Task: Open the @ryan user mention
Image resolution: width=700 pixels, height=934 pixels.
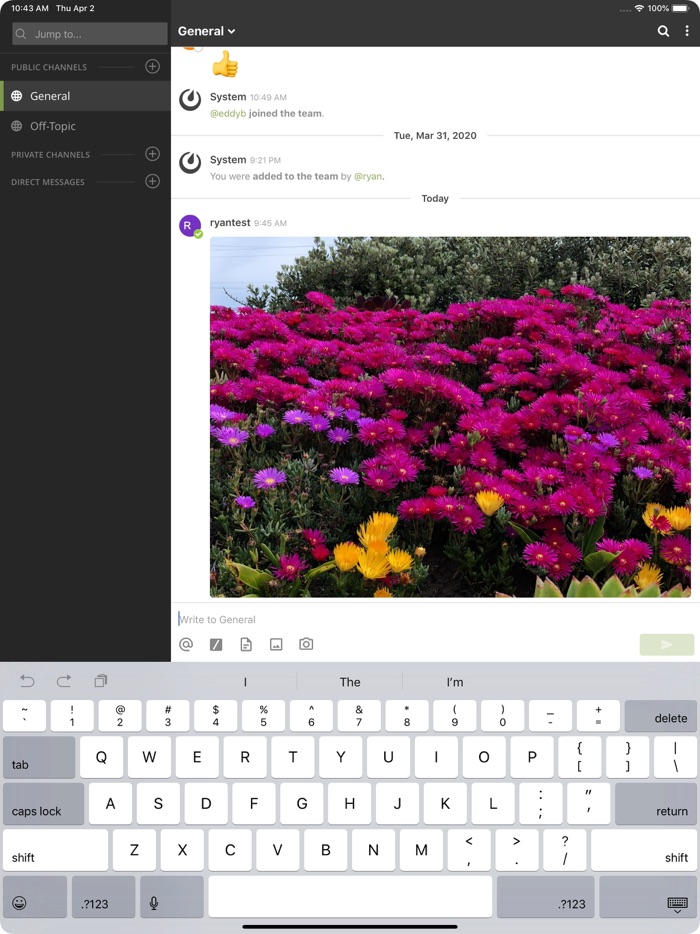Action: 368,176
